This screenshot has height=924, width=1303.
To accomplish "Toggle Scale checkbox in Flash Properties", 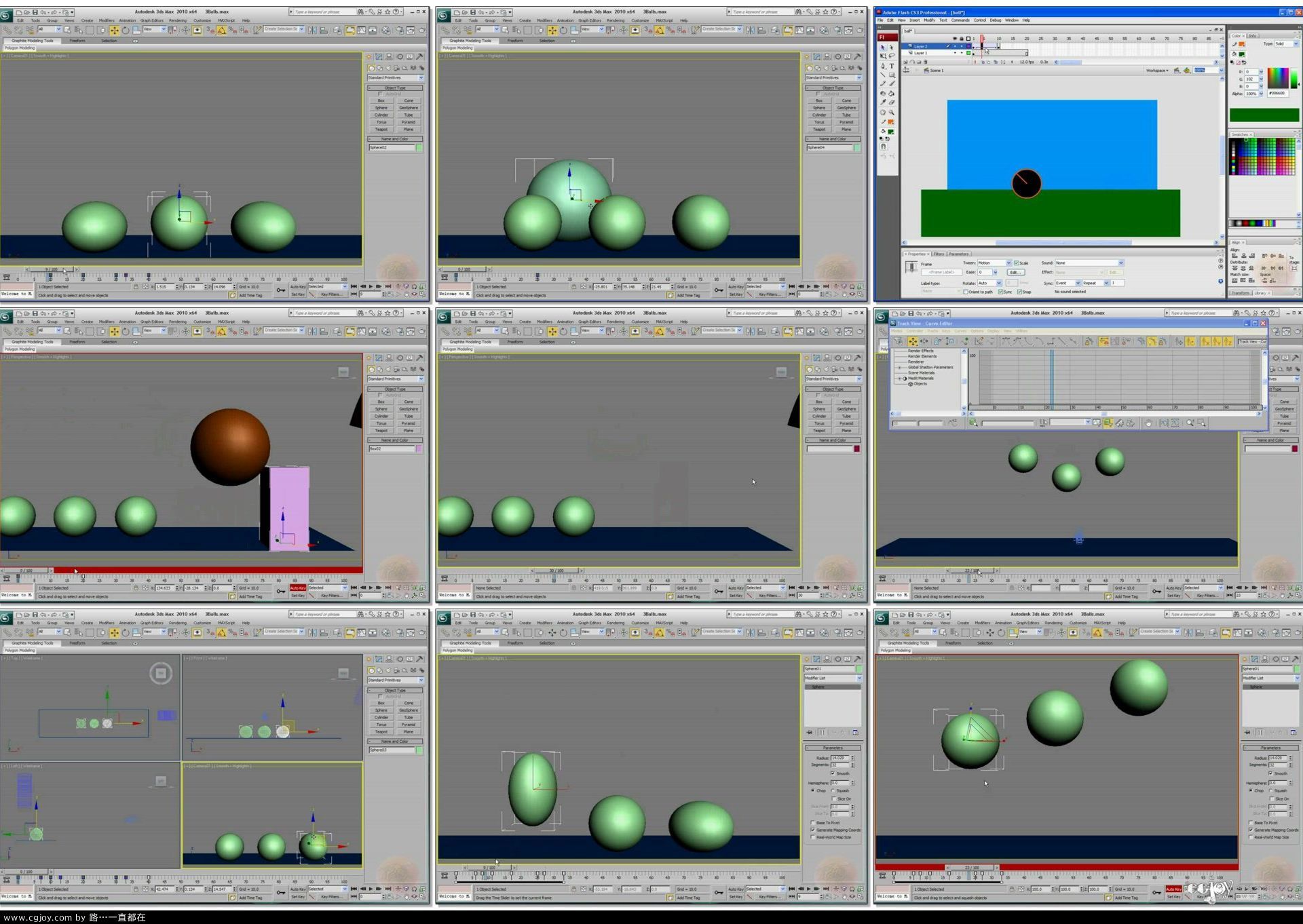I will (x=1016, y=263).
